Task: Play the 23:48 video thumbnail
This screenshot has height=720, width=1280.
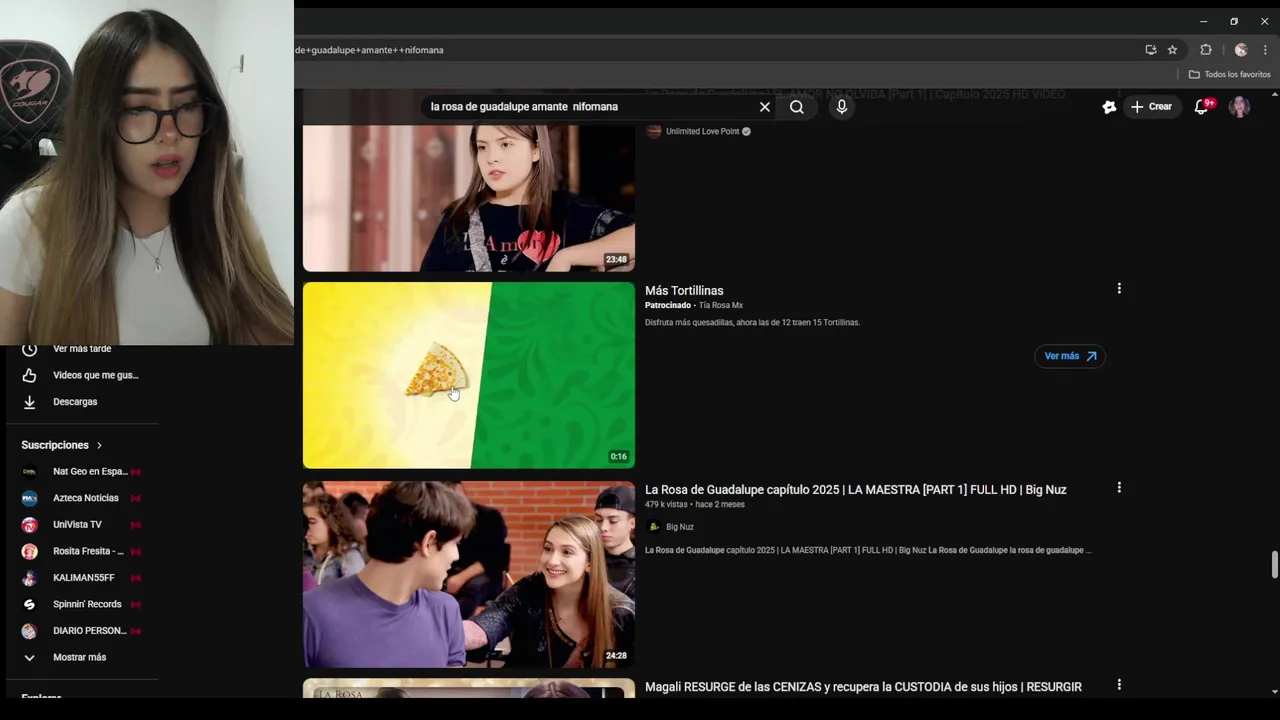Action: pos(469,198)
